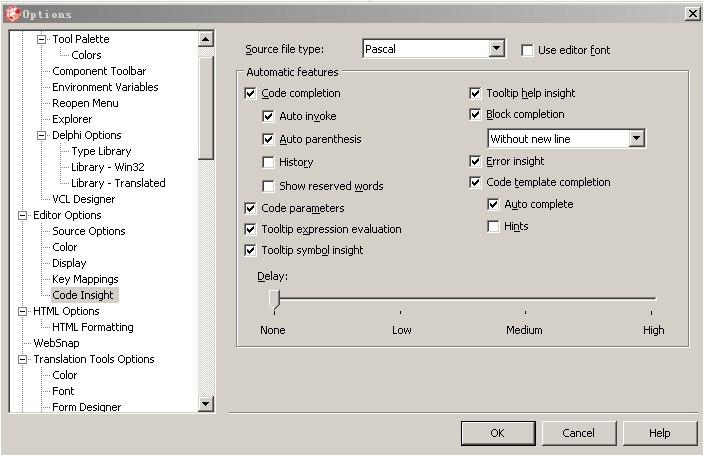Viewport: 703px width, 455px height.
Task: Collapse the HTML Options tree node
Action: (23, 311)
